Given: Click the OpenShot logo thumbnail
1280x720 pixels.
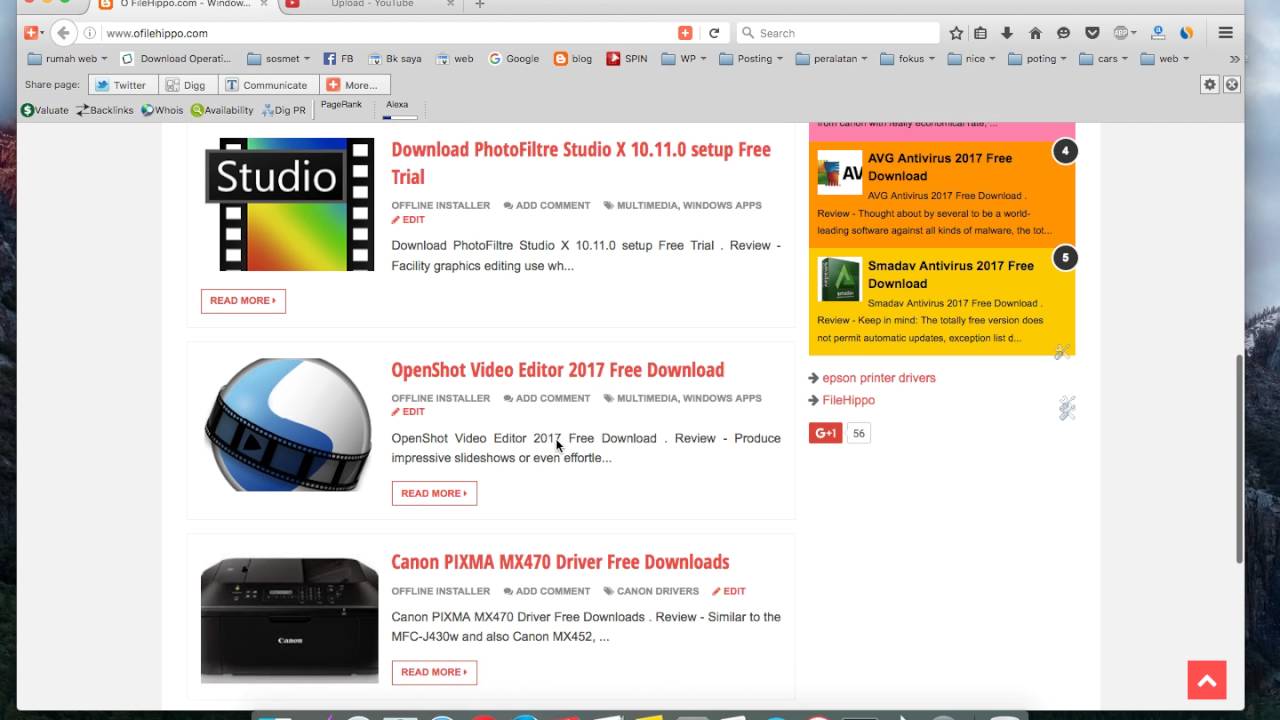Looking at the screenshot, I should click(x=288, y=424).
